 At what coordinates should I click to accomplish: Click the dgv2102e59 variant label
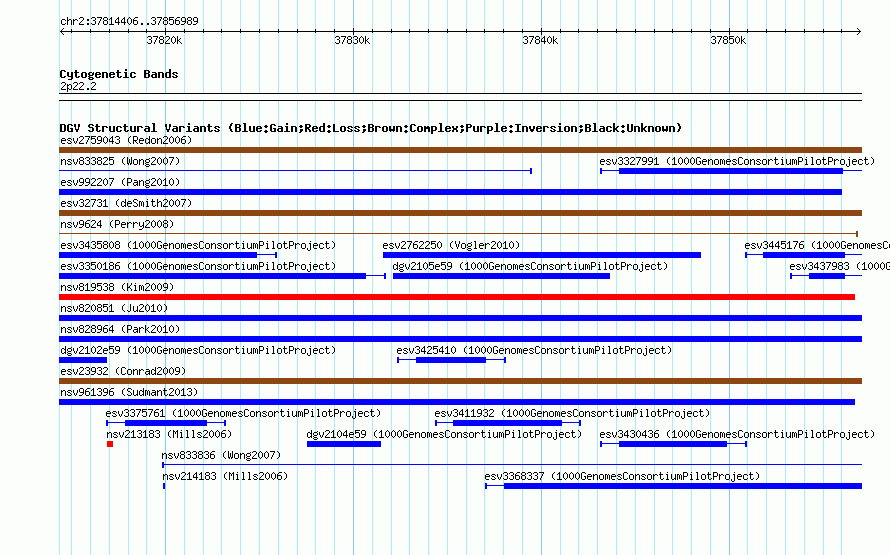click(198, 350)
